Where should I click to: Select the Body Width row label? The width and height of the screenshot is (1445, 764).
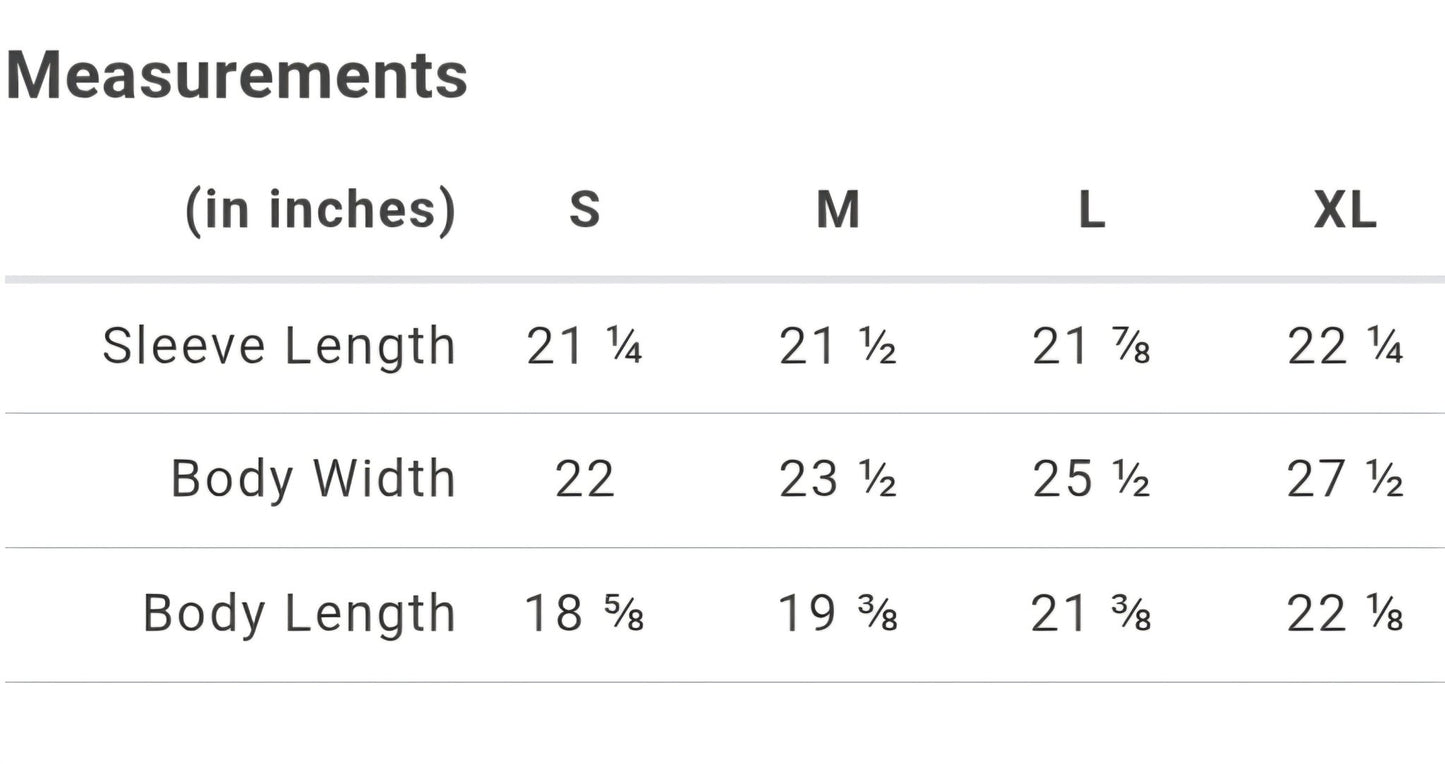[x=313, y=479]
